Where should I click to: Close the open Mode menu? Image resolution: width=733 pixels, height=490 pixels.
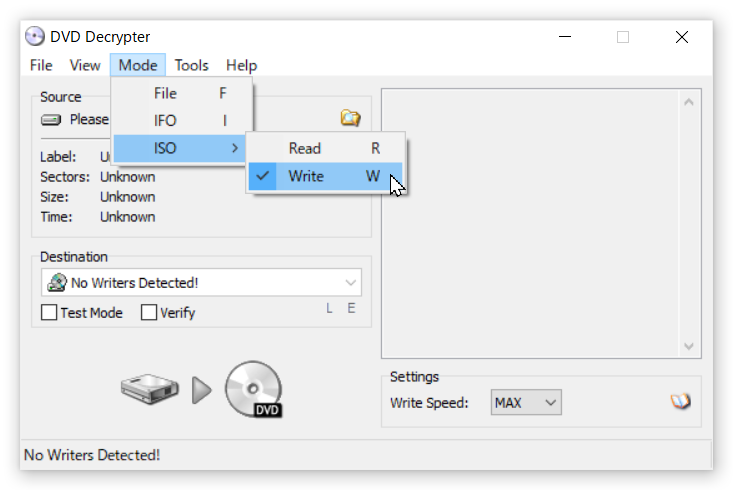click(x=138, y=65)
